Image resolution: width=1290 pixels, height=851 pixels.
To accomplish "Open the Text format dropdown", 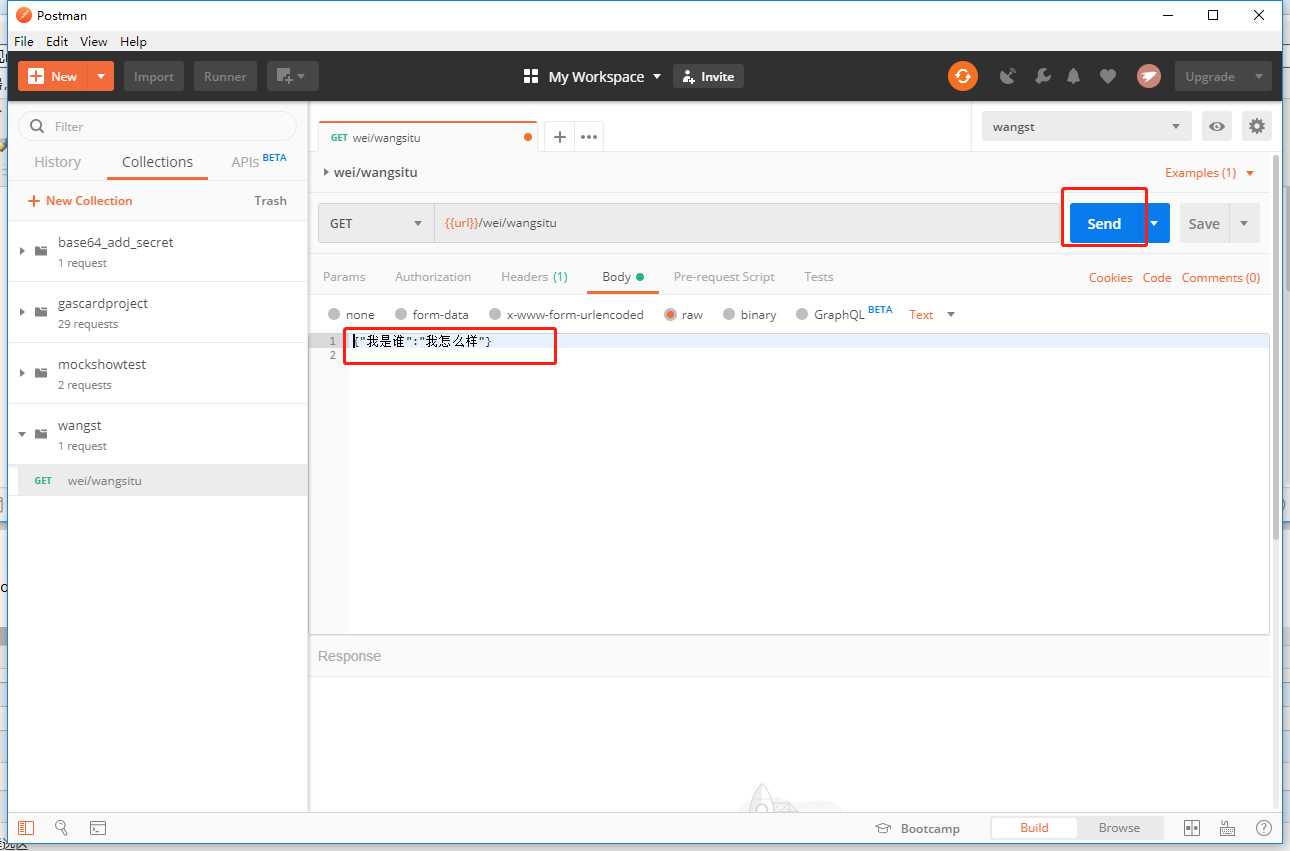I will [x=932, y=314].
